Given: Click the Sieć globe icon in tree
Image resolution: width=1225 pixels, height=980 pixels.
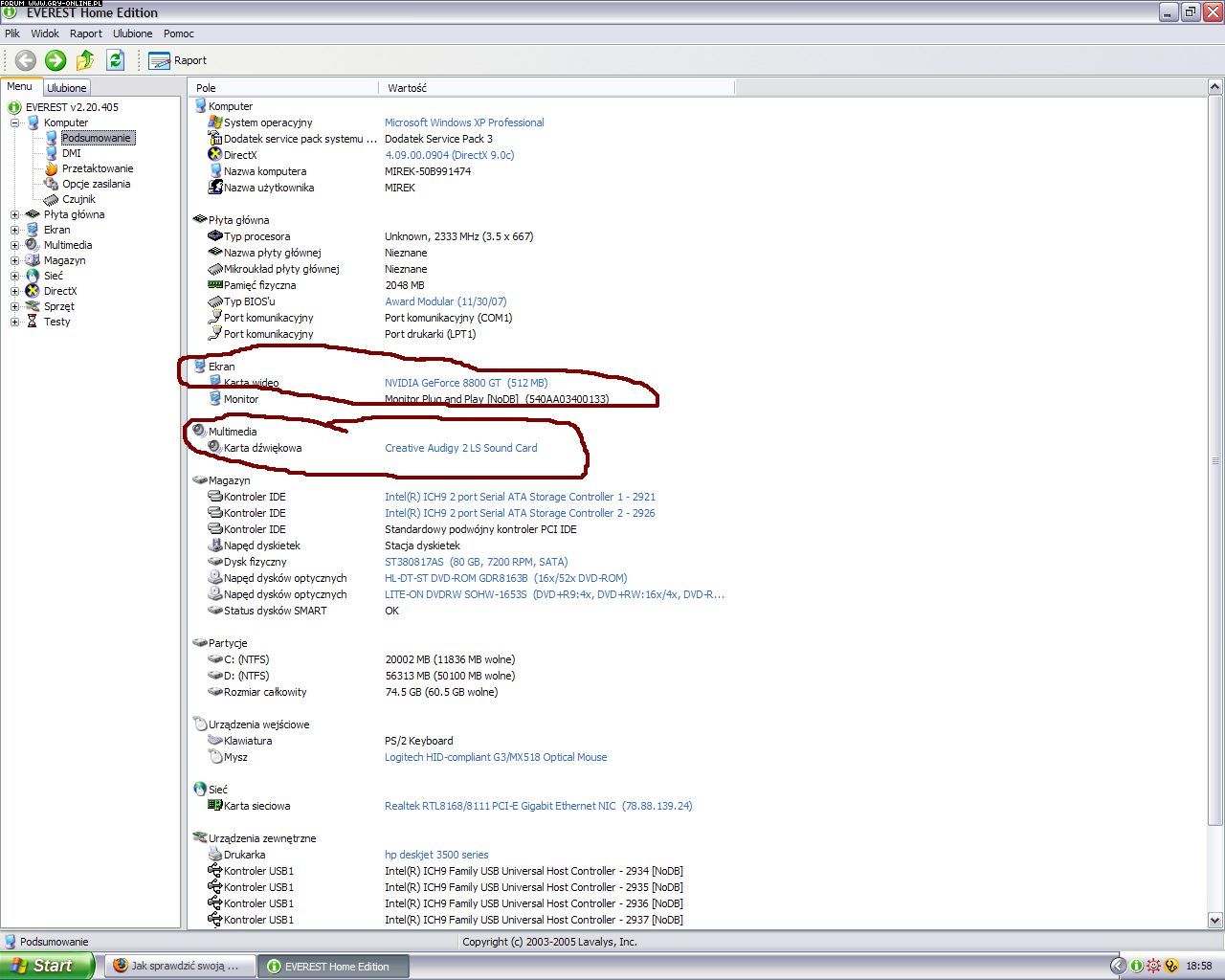Looking at the screenshot, I should tap(33, 276).
